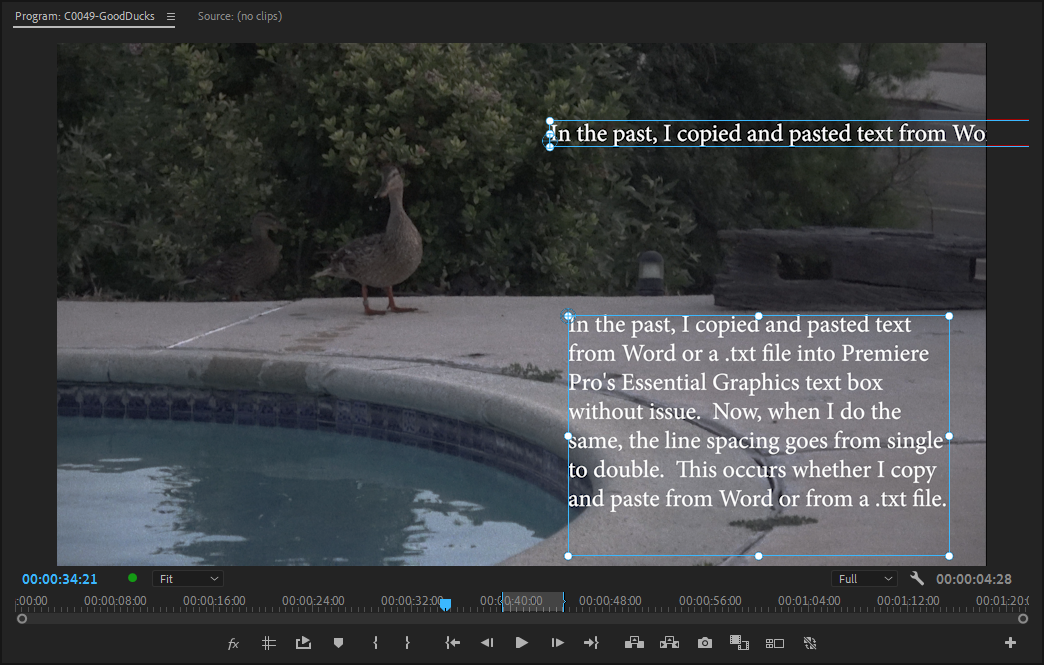Click the Export Frame camera icon
This screenshot has width=1044, height=665.
704,643
